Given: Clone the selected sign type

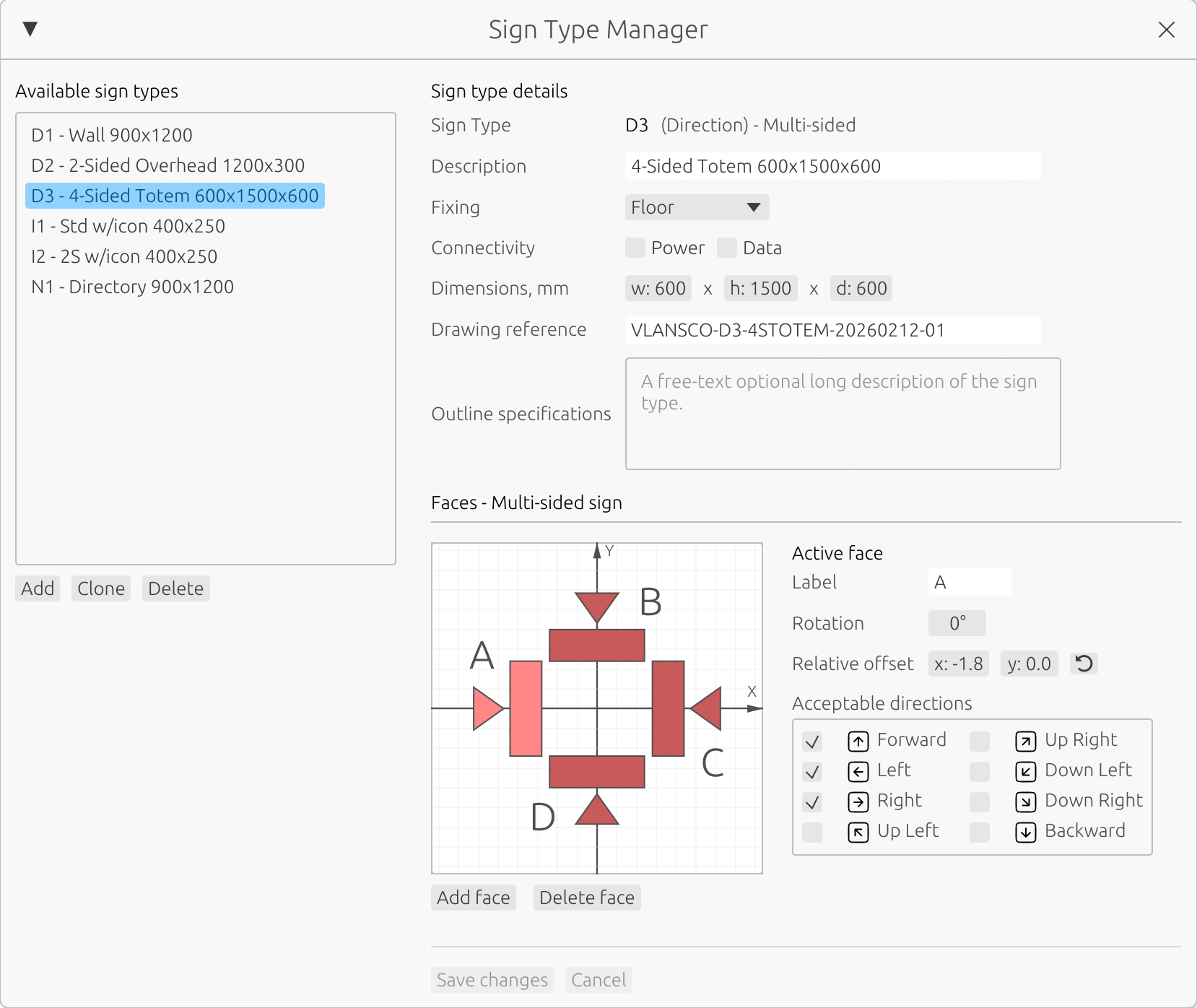Looking at the screenshot, I should pyautogui.click(x=100, y=588).
